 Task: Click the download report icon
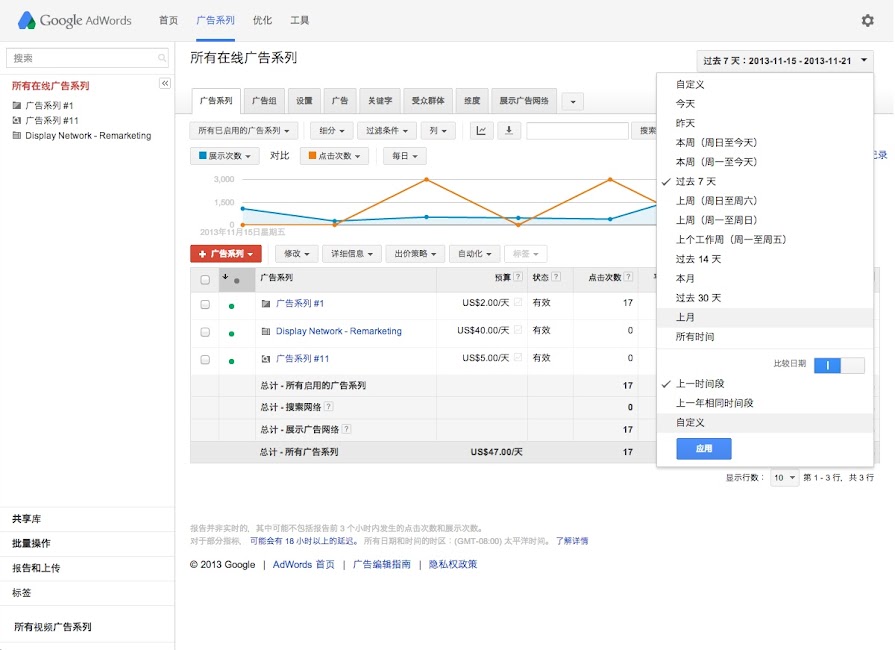pyautogui.click(x=510, y=130)
